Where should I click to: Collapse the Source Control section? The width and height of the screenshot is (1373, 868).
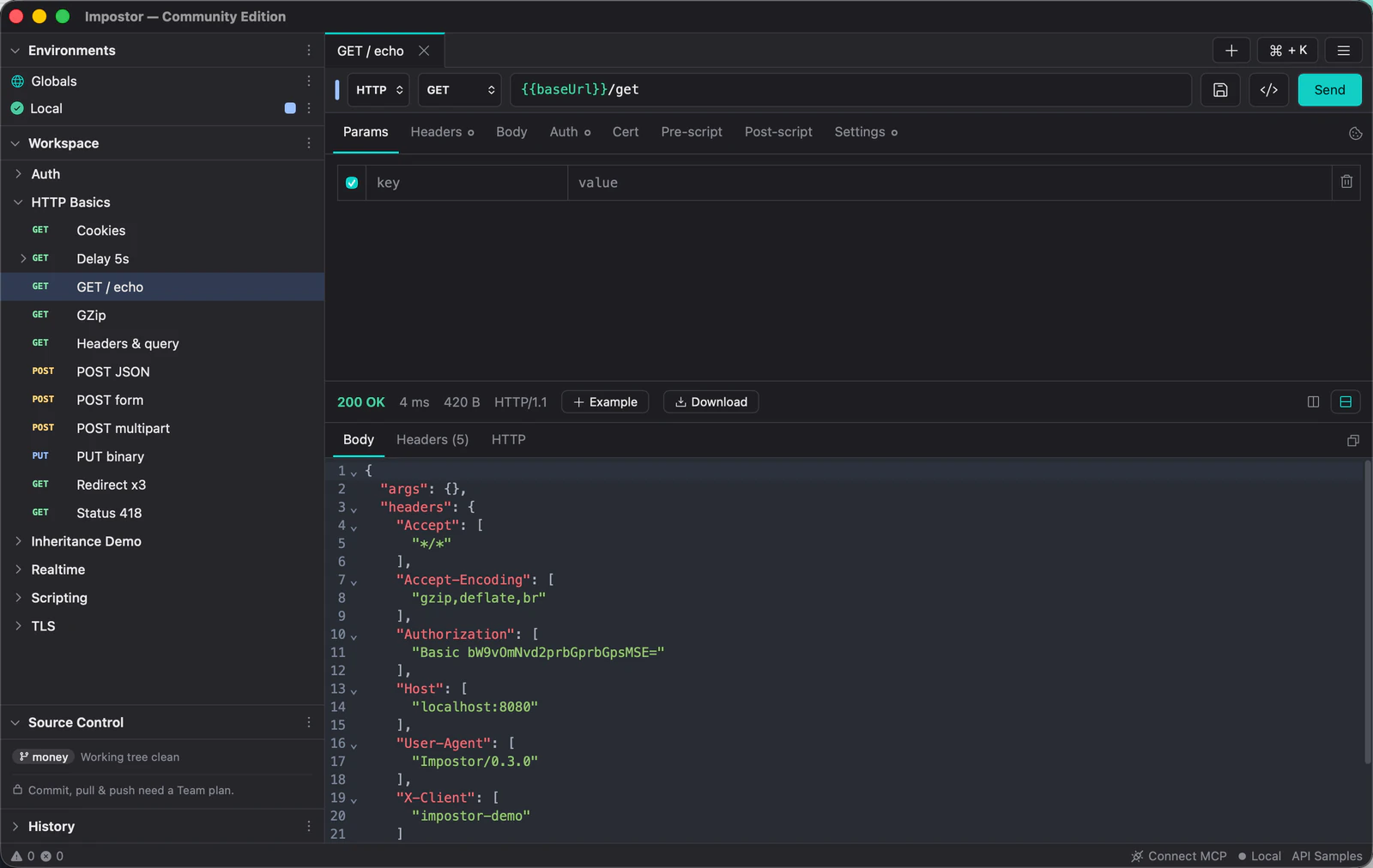pyautogui.click(x=15, y=722)
